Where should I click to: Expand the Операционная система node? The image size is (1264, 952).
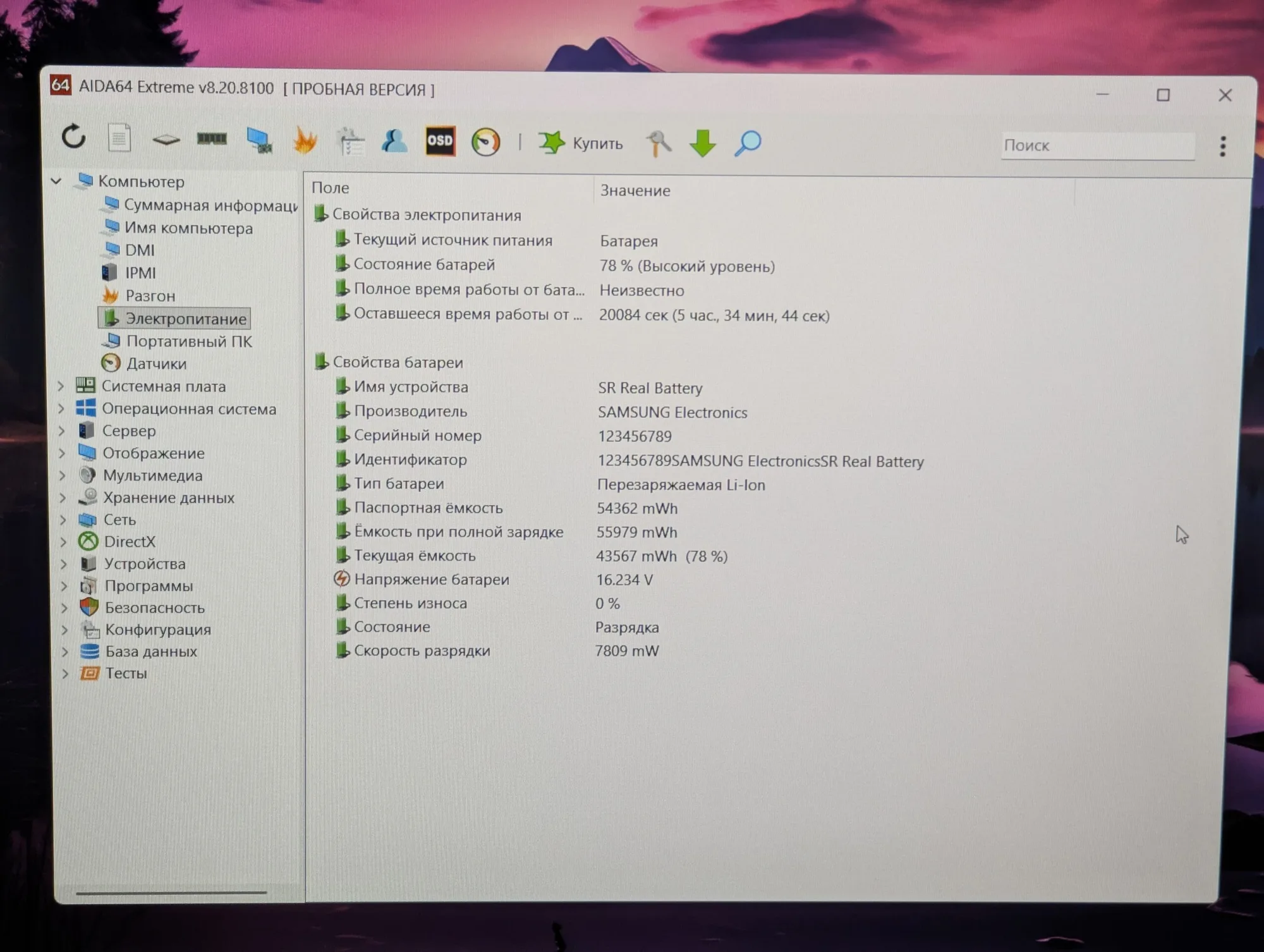tap(61, 408)
